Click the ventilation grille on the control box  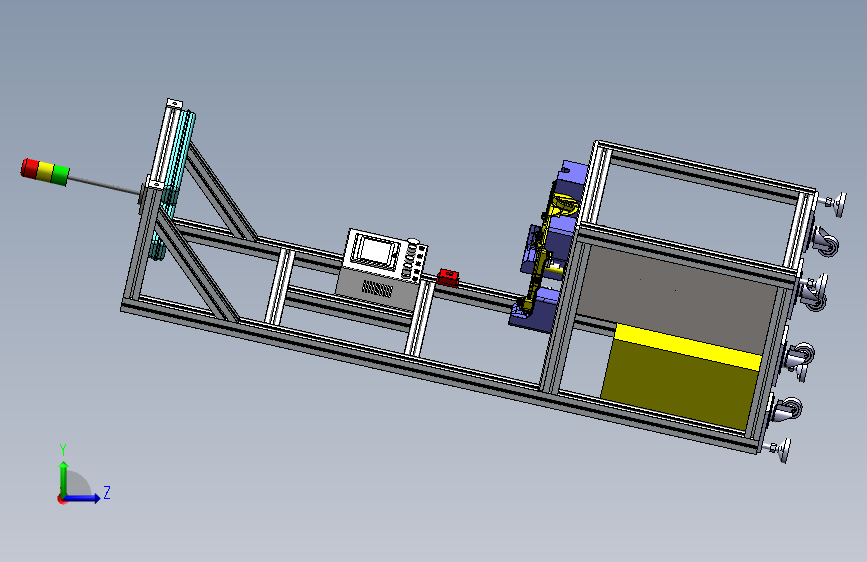[x=377, y=288]
